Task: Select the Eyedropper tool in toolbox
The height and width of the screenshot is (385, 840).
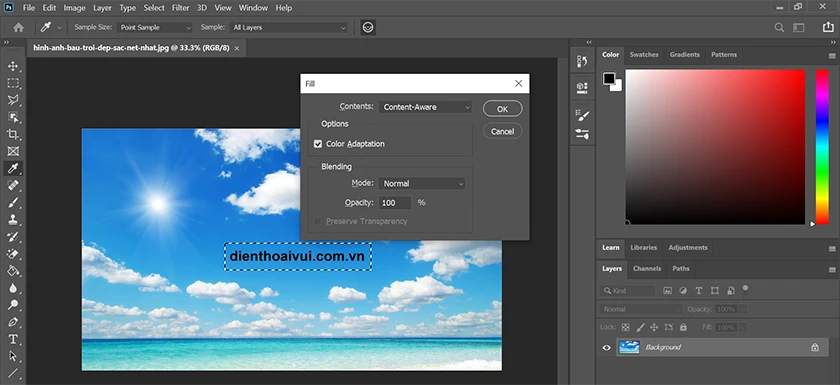Action: coord(13,169)
